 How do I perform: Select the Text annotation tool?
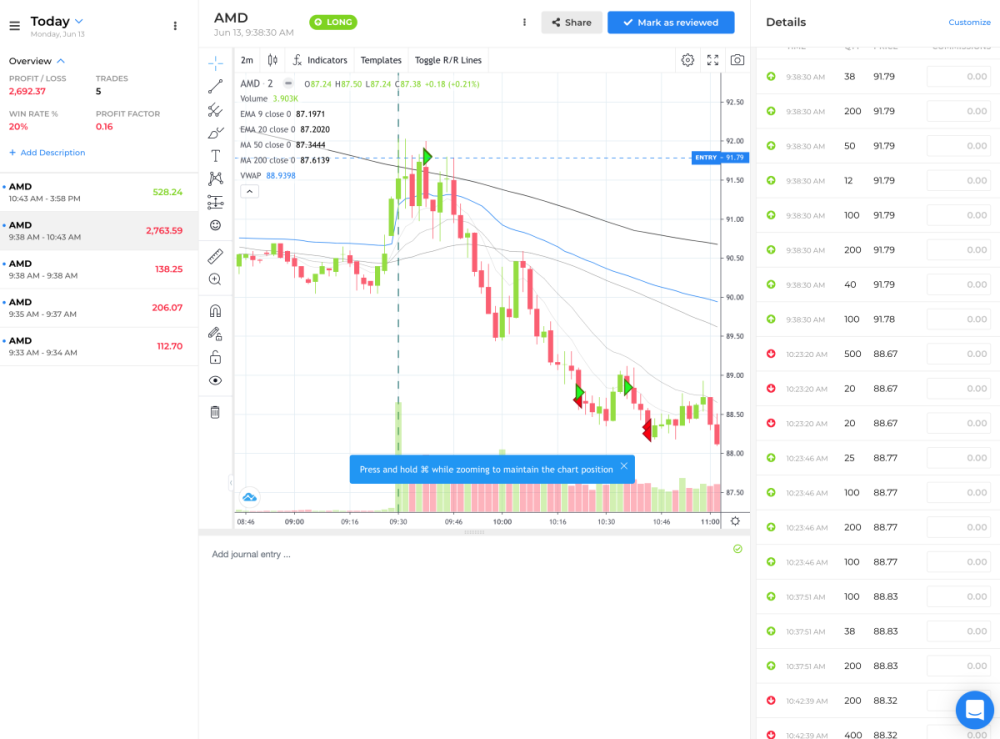[x=215, y=156]
